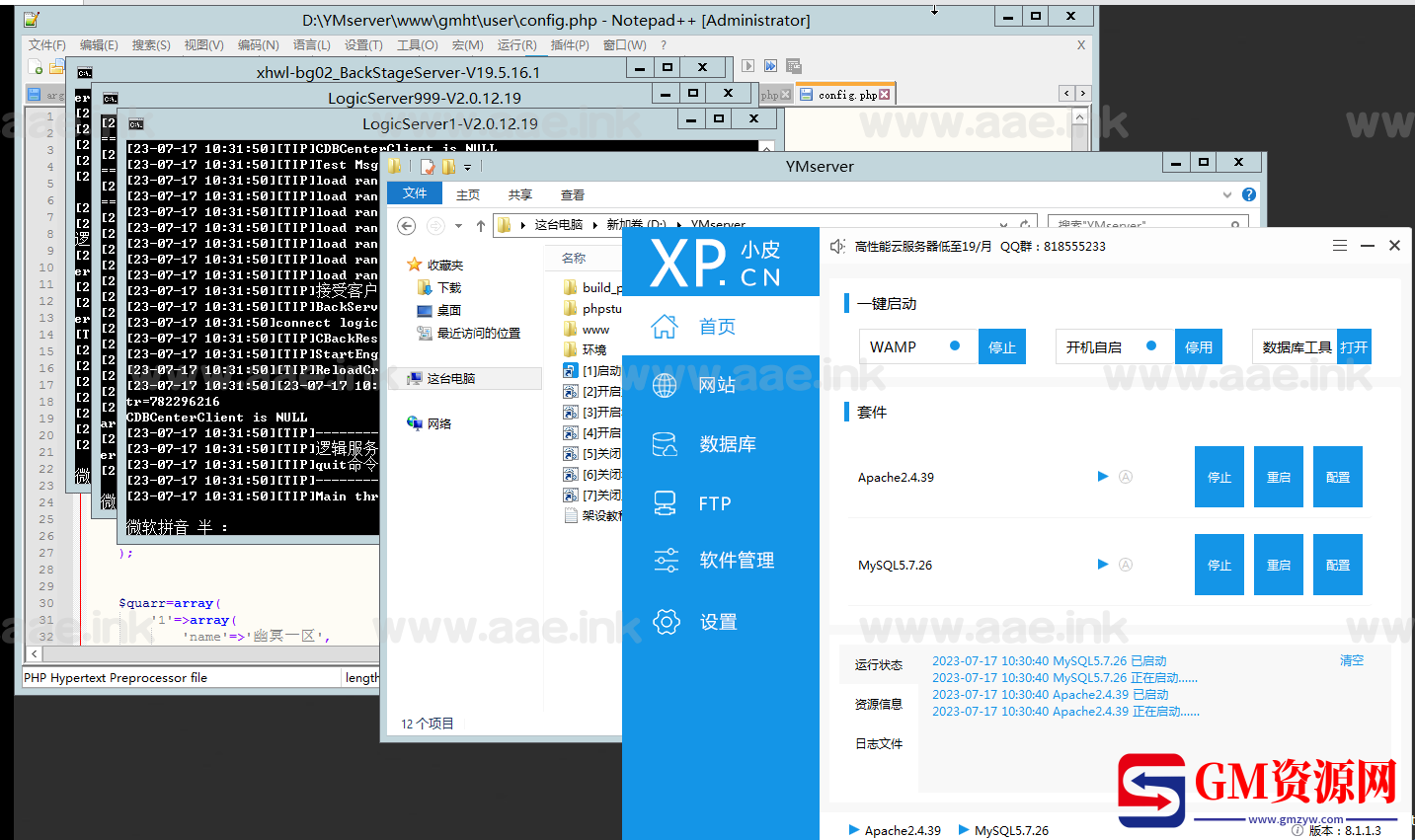
Task: Open the FTP section in phpStudy sidebar
Action: coord(721,503)
